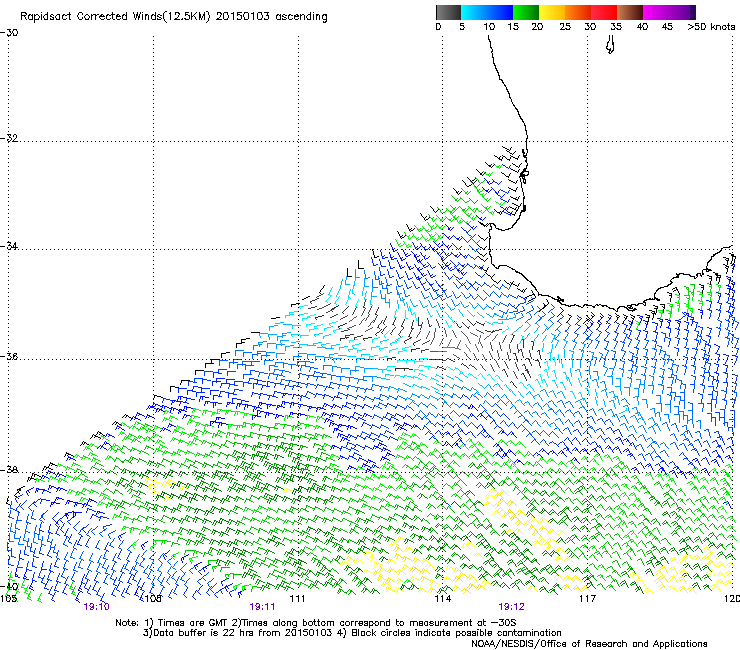This screenshot has width=740, height=650.
Task: Click the yellow 20-25 knots legend swatch
Action: tap(552, 12)
